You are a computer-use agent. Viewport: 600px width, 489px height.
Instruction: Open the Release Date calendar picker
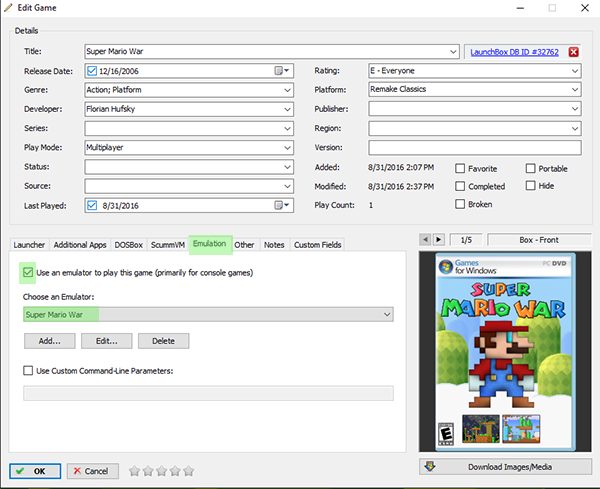click(x=282, y=71)
